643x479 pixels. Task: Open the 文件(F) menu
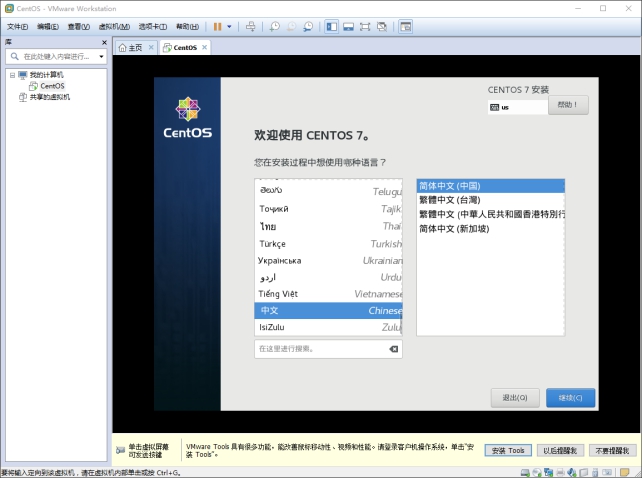click(x=17, y=27)
